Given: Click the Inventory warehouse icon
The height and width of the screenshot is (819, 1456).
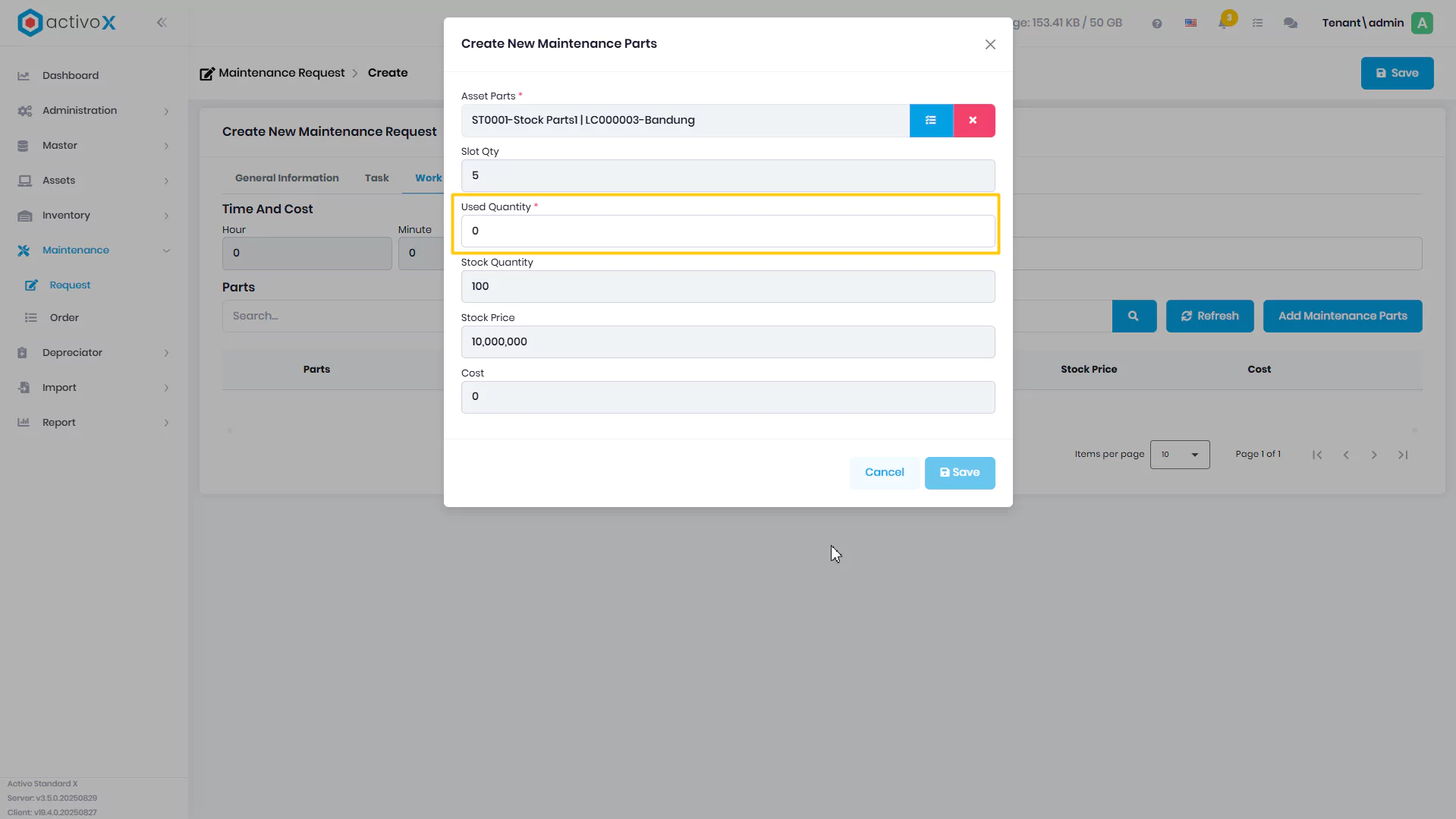Looking at the screenshot, I should (24, 216).
